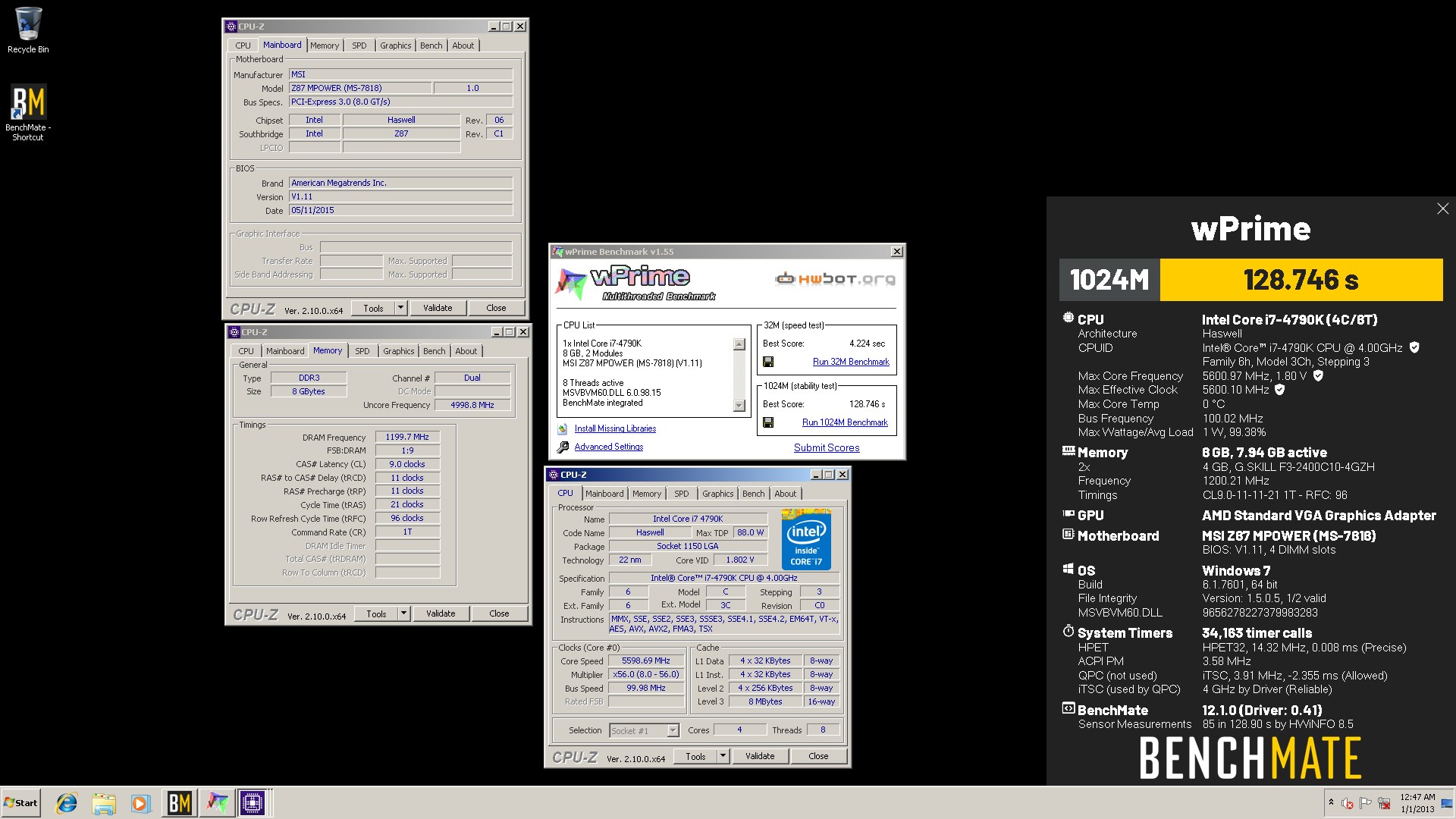Screen dimensions: 1456x819
Task: Click the Core Speed 5598.69 MHz field
Action: (x=646, y=661)
